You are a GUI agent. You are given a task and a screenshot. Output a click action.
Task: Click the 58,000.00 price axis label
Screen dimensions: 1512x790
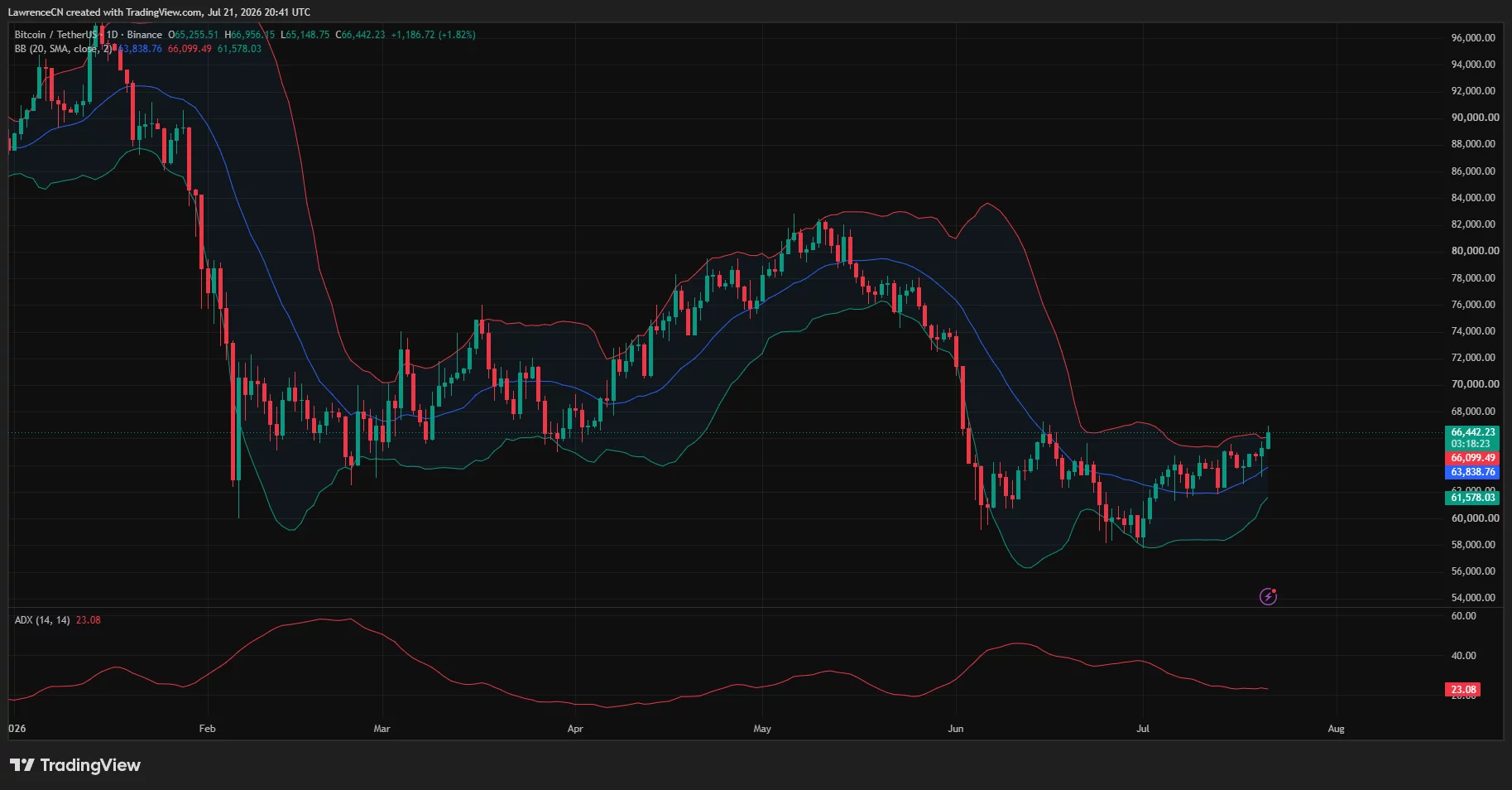1473,545
